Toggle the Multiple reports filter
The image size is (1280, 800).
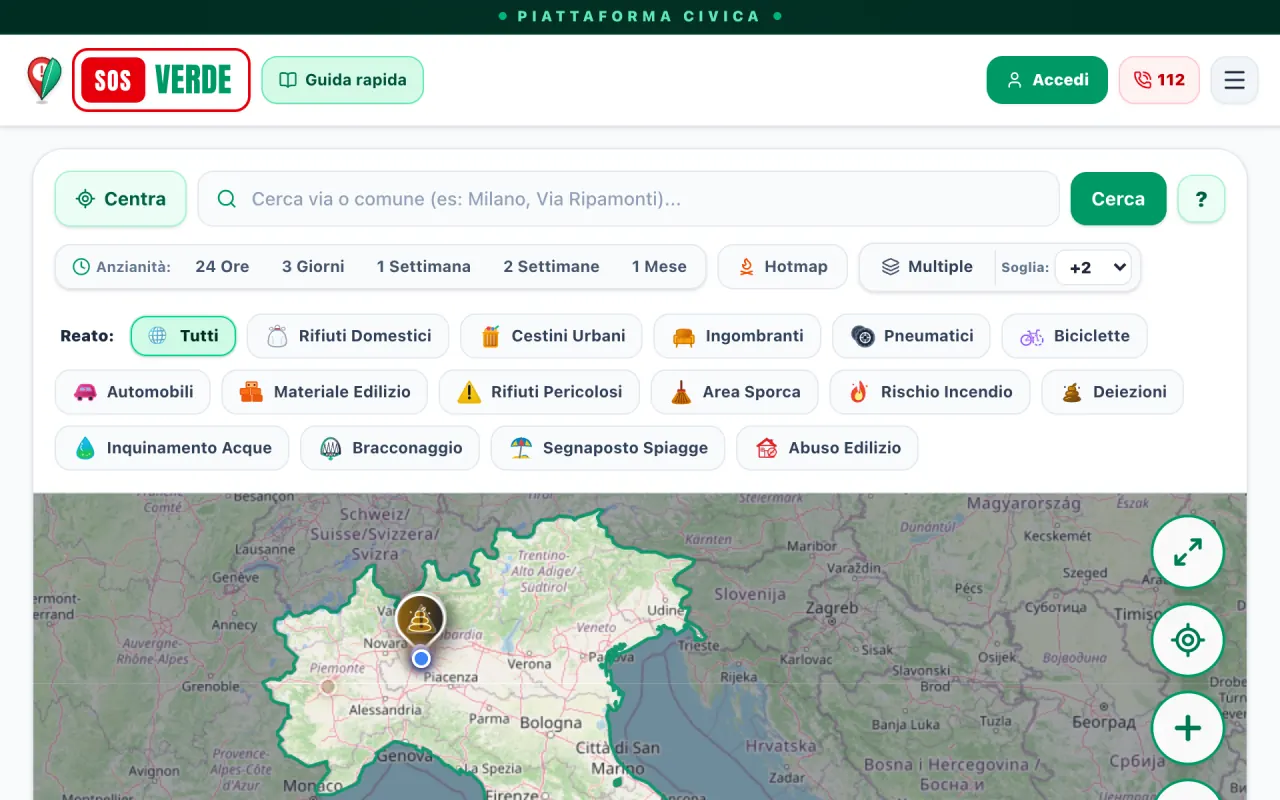927,267
